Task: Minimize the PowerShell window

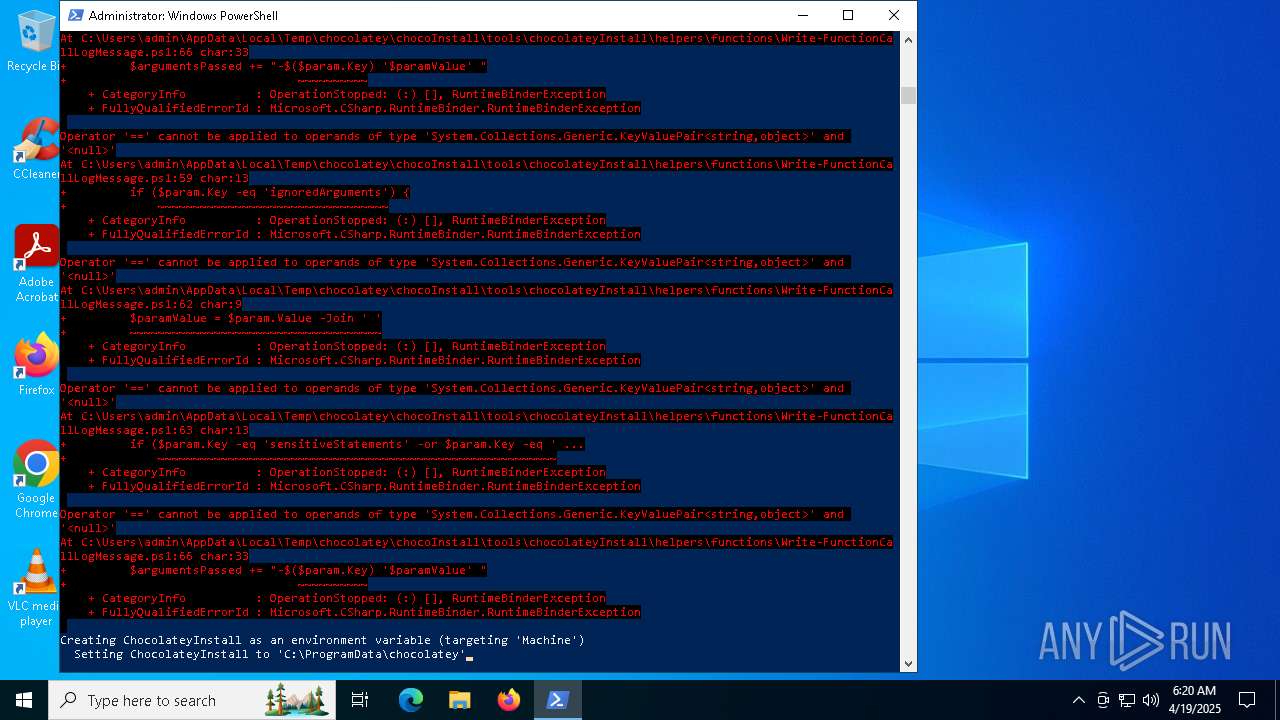Action: (x=802, y=15)
